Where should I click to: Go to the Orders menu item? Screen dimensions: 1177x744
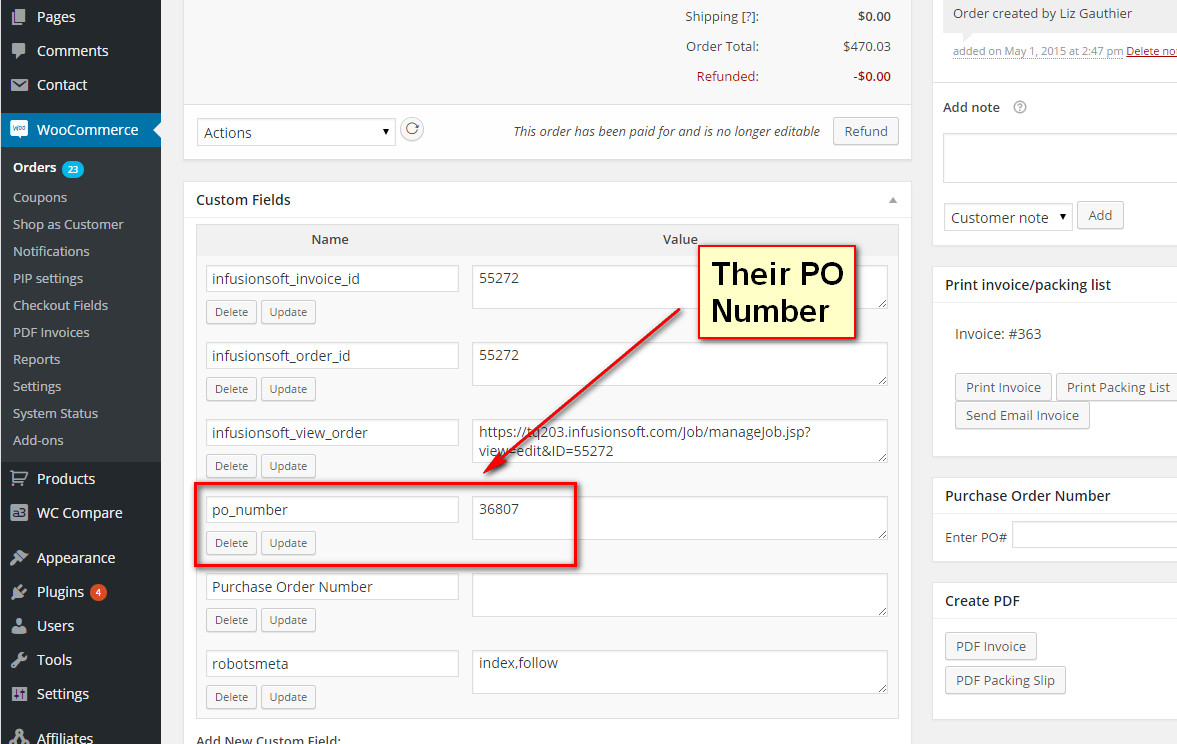34,167
